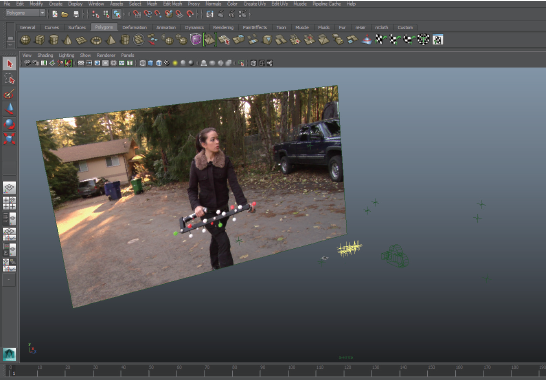This screenshot has width=546, height=381.
Task: Toggle textured display checkered sphere
Action: (x=166, y=63)
